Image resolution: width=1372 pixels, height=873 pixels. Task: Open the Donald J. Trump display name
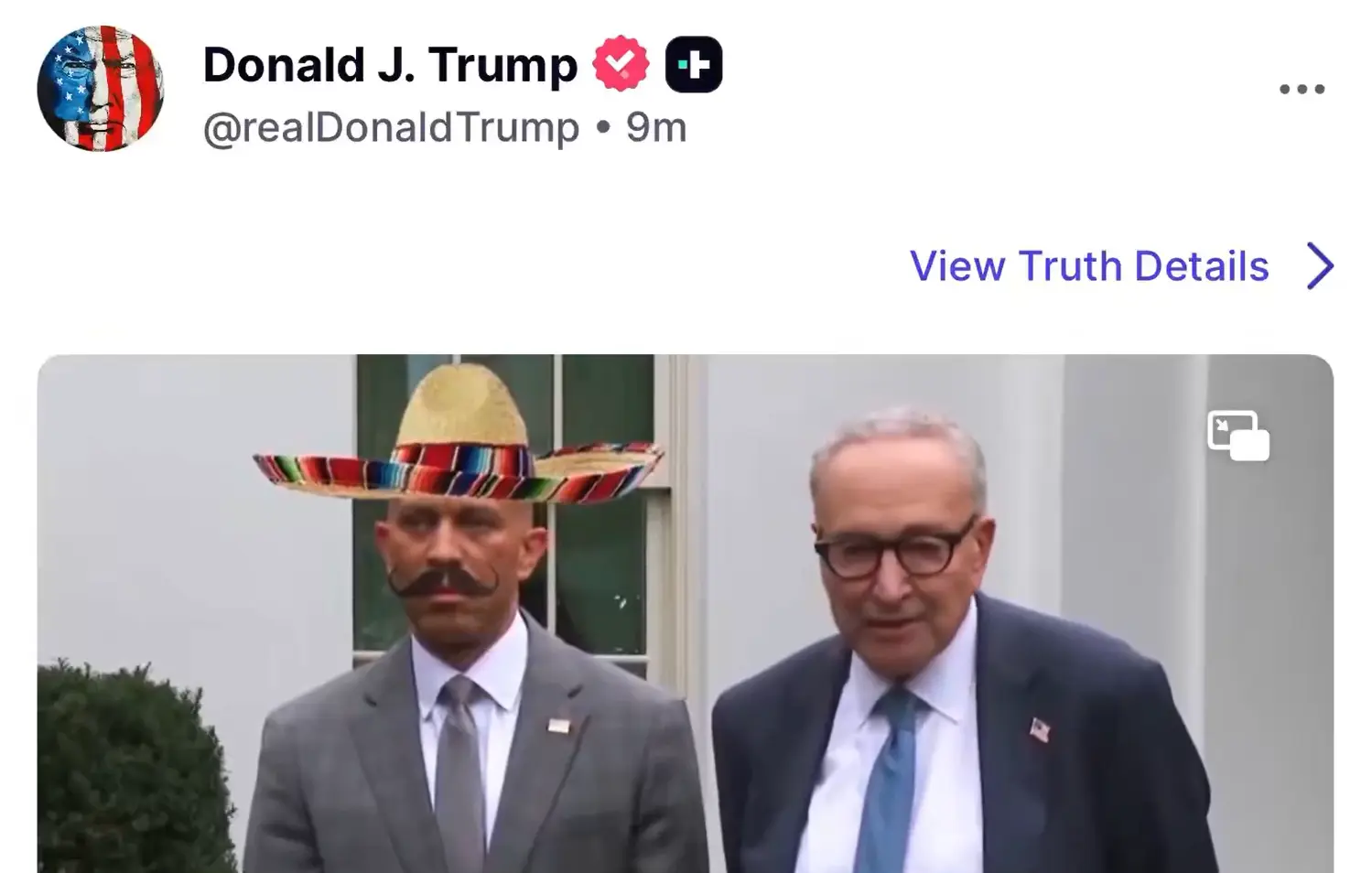pyautogui.click(x=390, y=65)
